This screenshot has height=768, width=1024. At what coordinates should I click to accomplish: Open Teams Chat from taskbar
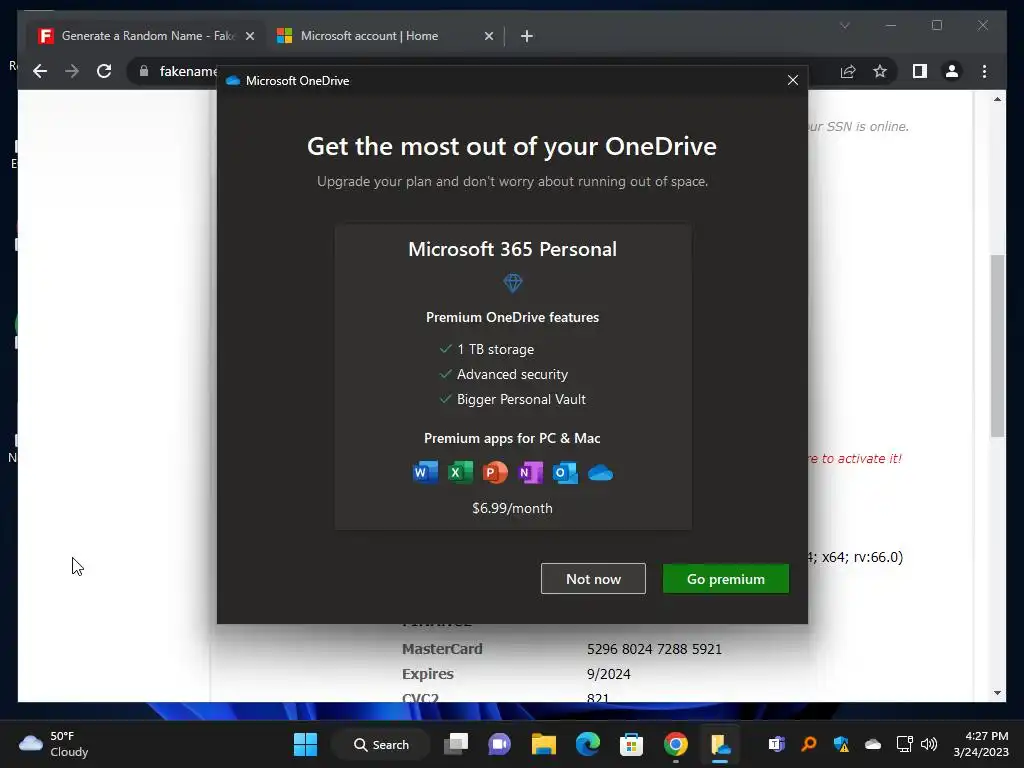[x=500, y=744]
